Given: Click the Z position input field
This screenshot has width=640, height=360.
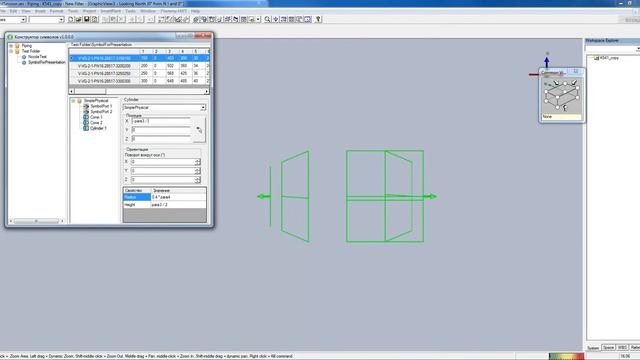Looking at the screenshot, I should (x=161, y=139).
